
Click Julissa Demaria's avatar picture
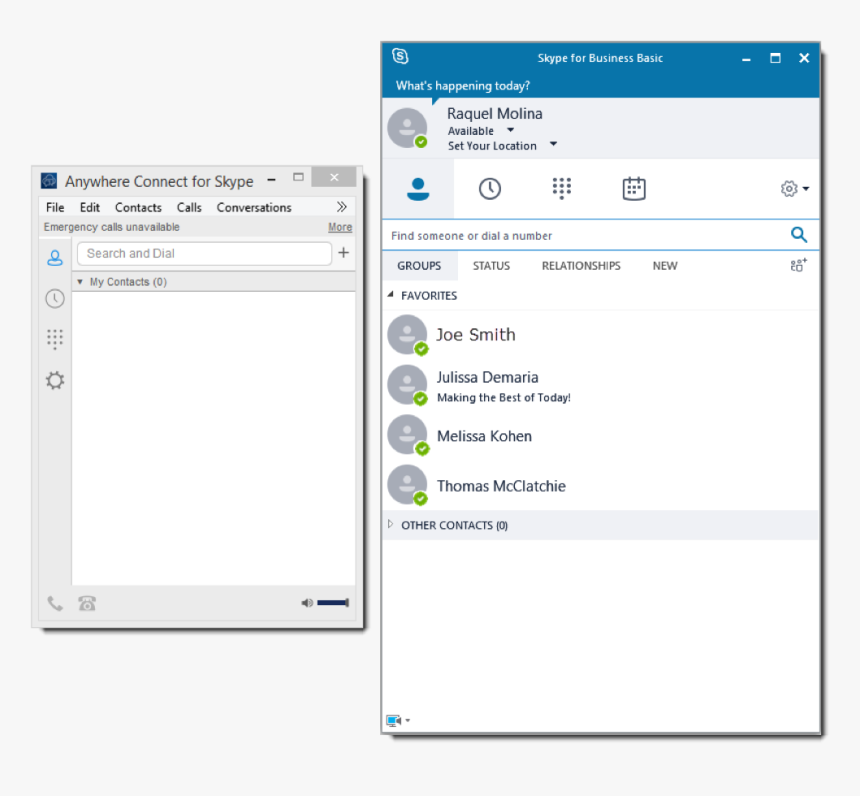[x=407, y=385]
